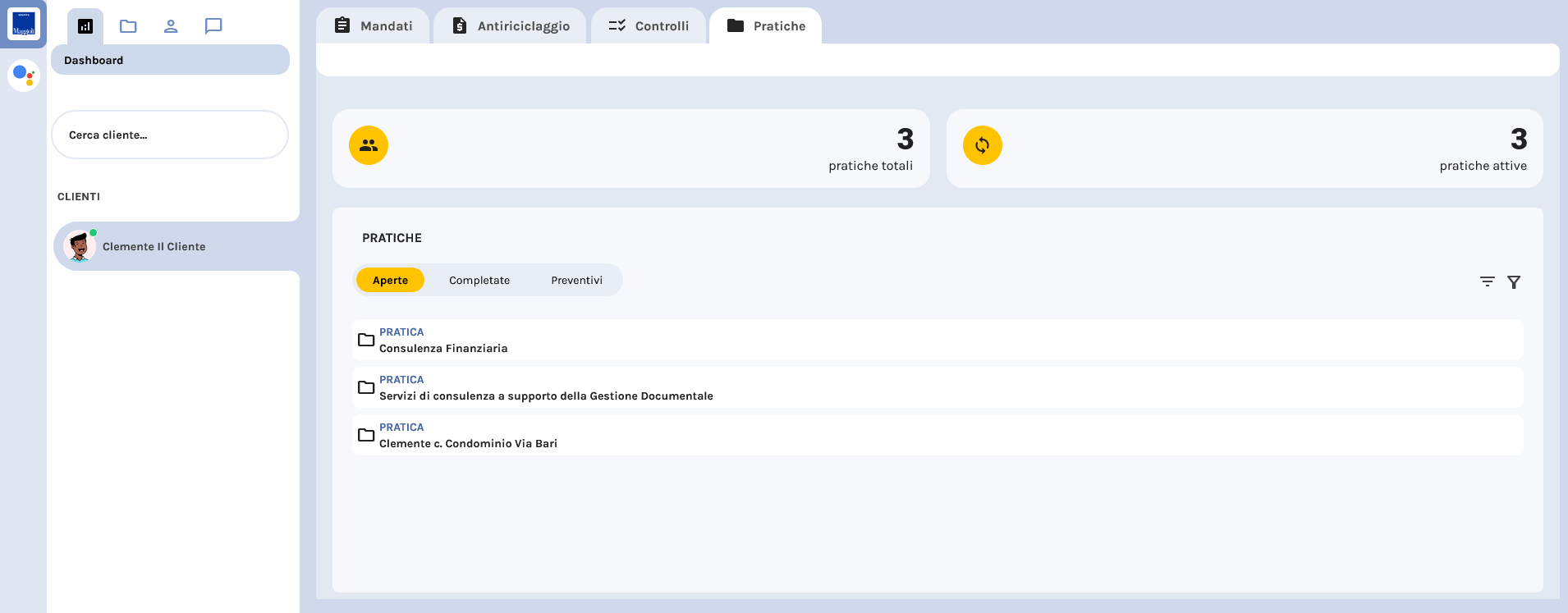Click the yellow people icon for pratiche totali
This screenshot has width=1568, height=613.
point(369,145)
